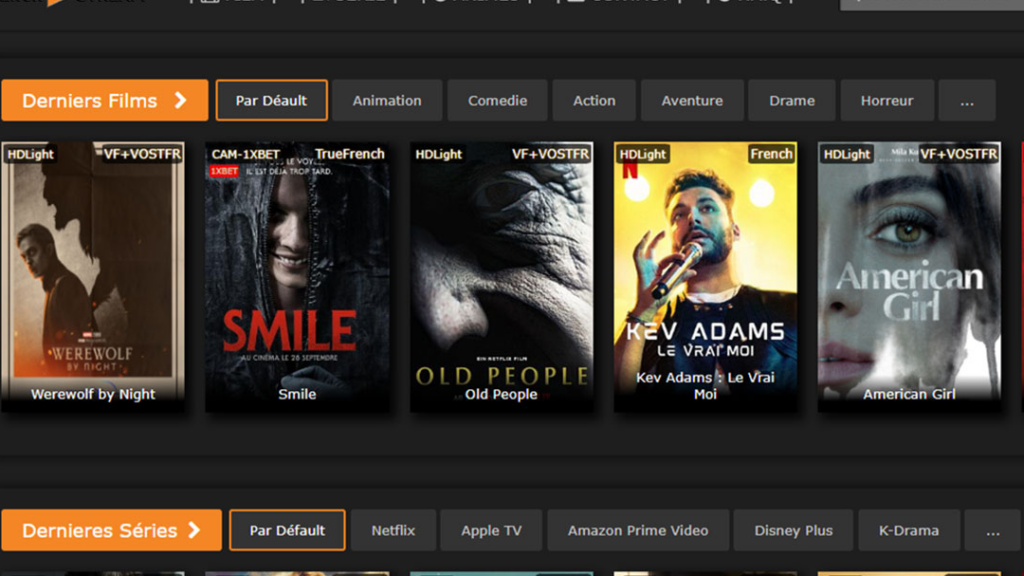Click Netflix N logo on Kev Adams poster
This screenshot has width=1024, height=576.
630,170
